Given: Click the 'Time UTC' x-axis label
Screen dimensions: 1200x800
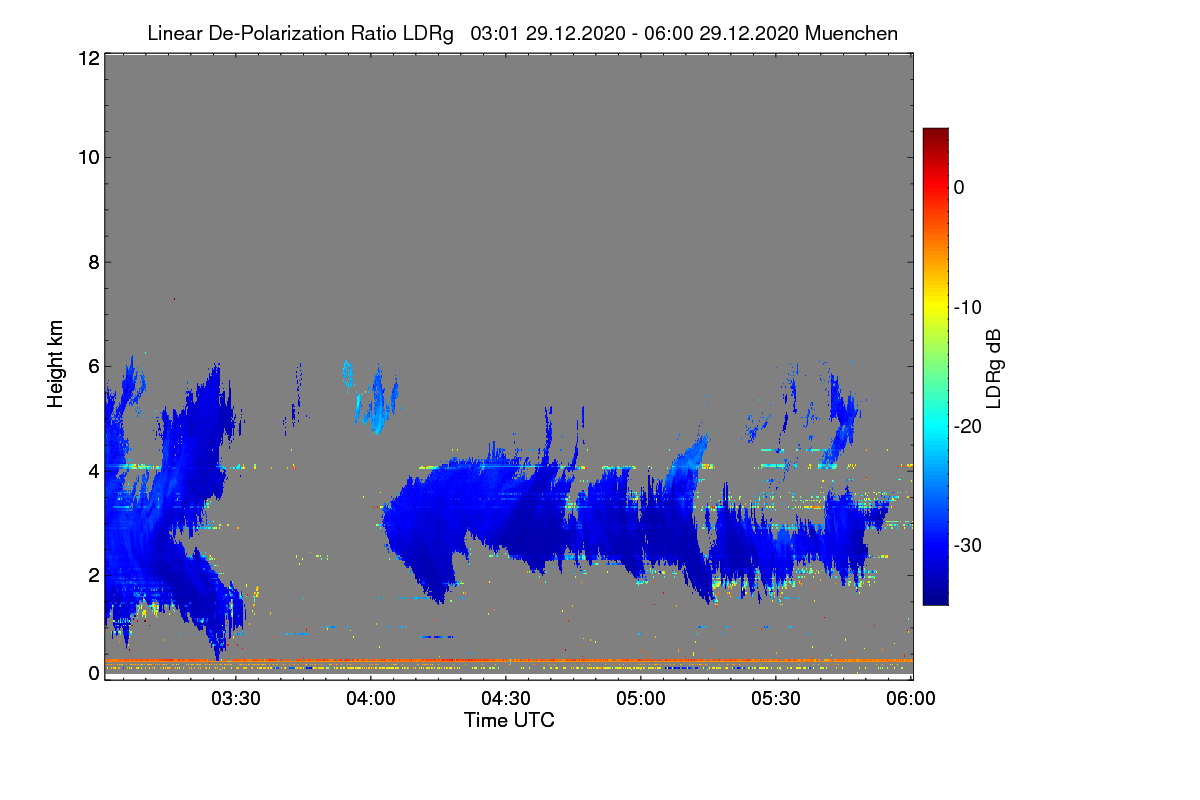Looking at the screenshot, I should coord(509,719).
